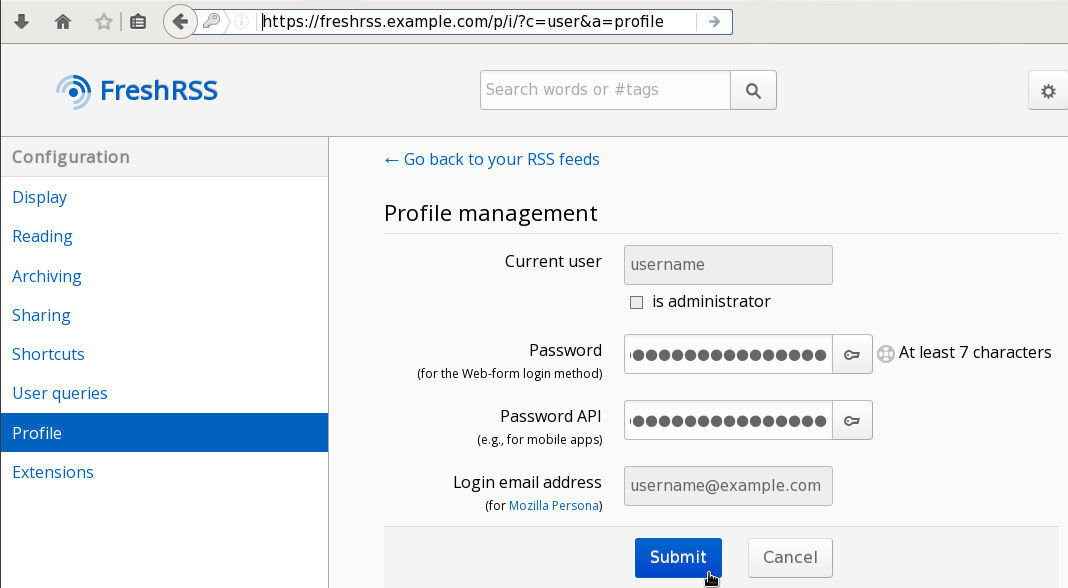
Task: Follow 'Go back to your RSS feeds' link
Action: pos(492,159)
